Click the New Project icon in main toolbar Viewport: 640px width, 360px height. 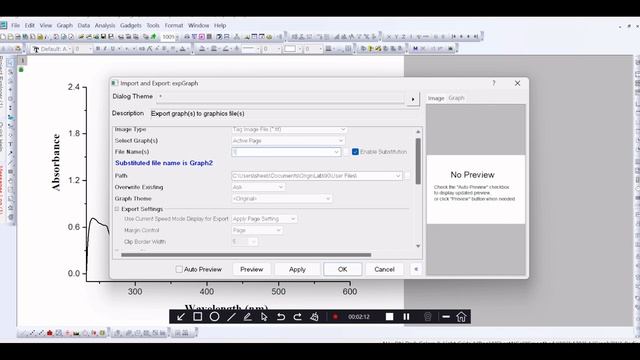coord(3,37)
